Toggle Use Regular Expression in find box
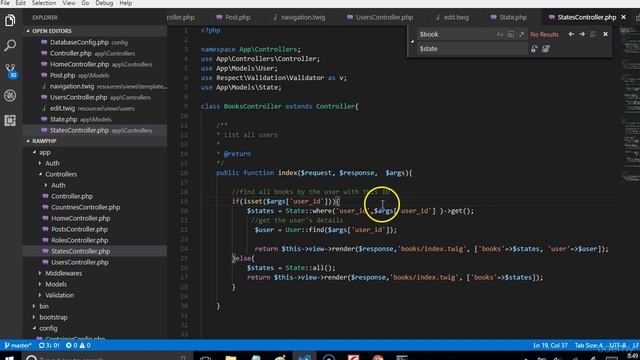This screenshot has height=360, width=640. pos(521,34)
